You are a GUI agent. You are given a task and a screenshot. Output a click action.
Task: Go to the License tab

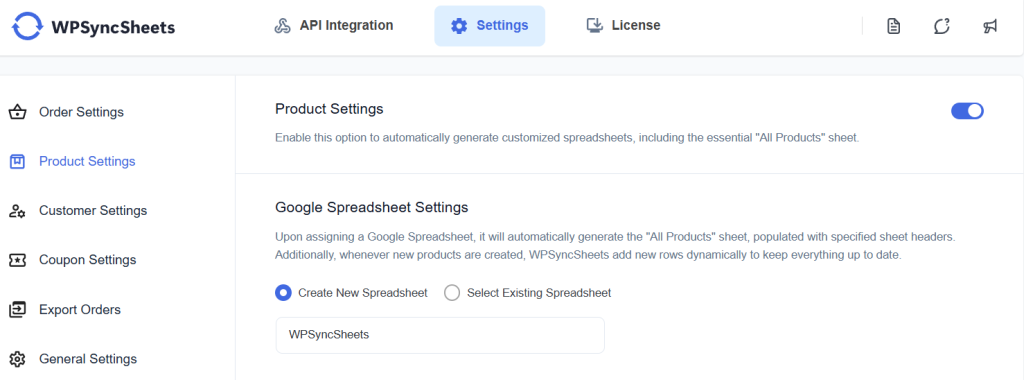pos(624,26)
